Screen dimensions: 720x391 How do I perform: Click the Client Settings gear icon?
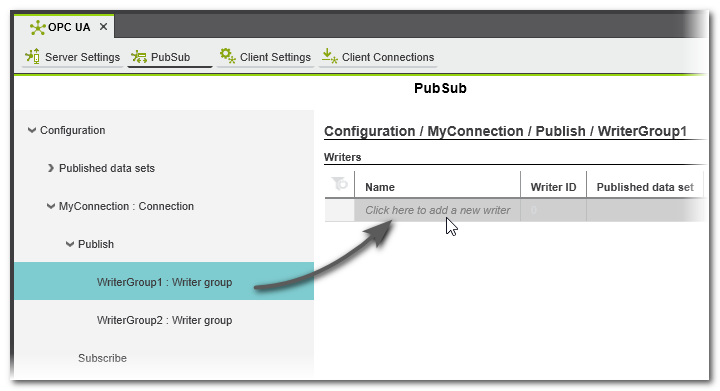tap(227, 56)
